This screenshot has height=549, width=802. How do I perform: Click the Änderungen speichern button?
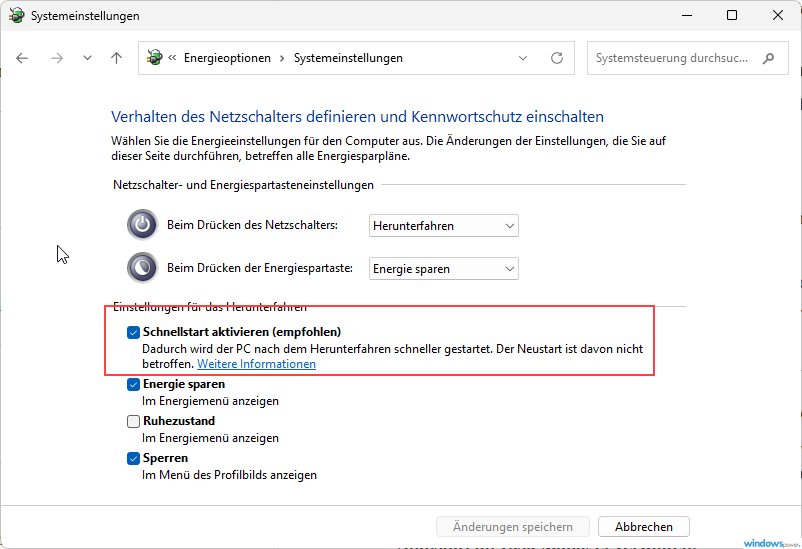(513, 526)
